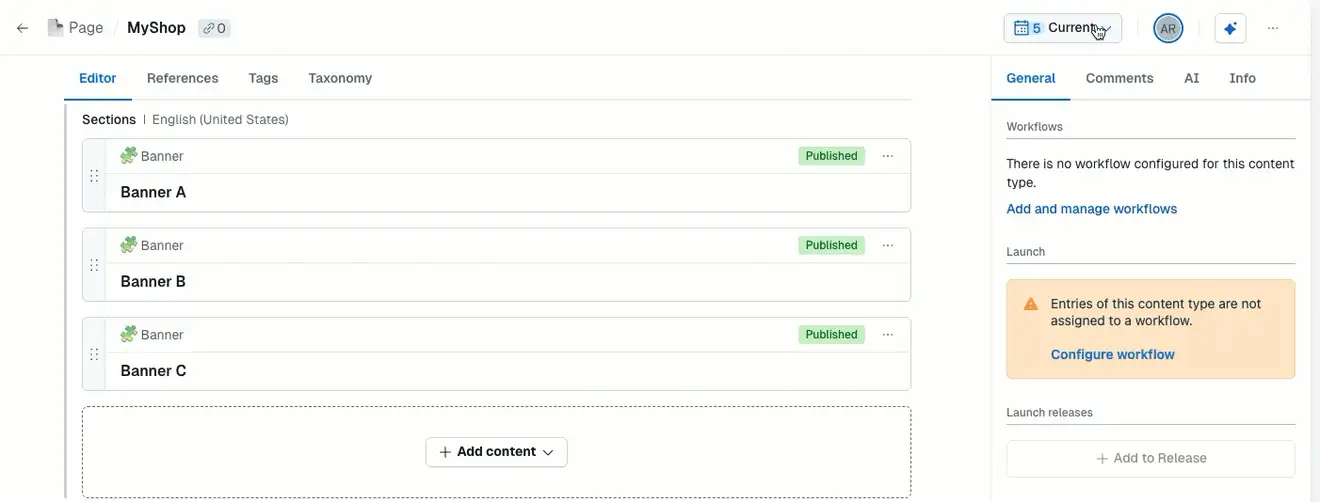
Task: Expand the Add content dropdown
Action: (497, 452)
